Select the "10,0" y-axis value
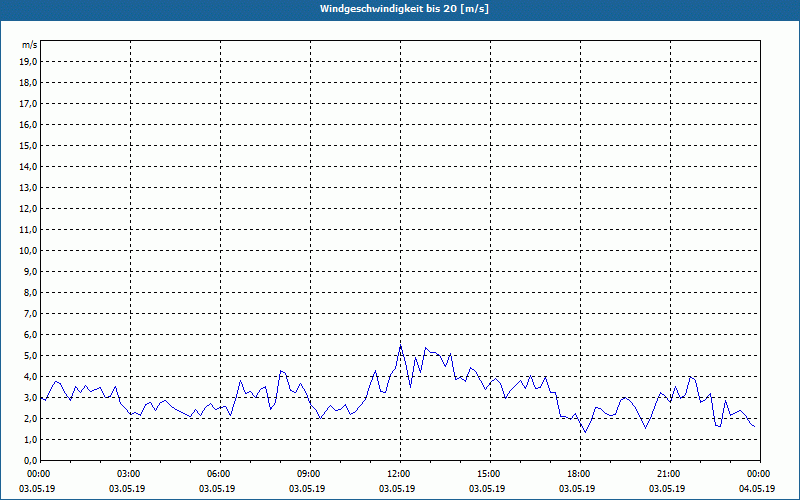The height and width of the screenshot is (500, 800). (x=28, y=251)
